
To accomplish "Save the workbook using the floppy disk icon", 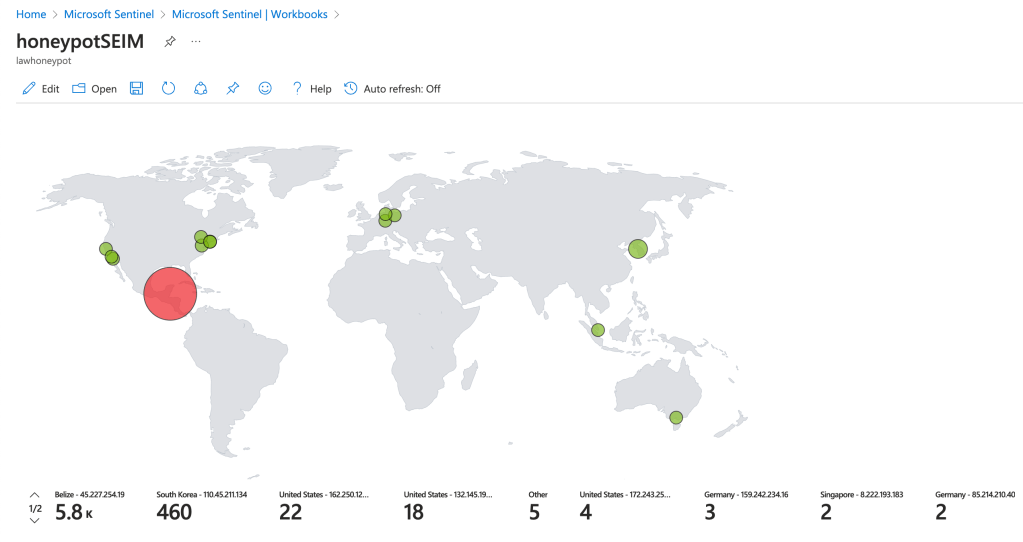I will pos(137,89).
